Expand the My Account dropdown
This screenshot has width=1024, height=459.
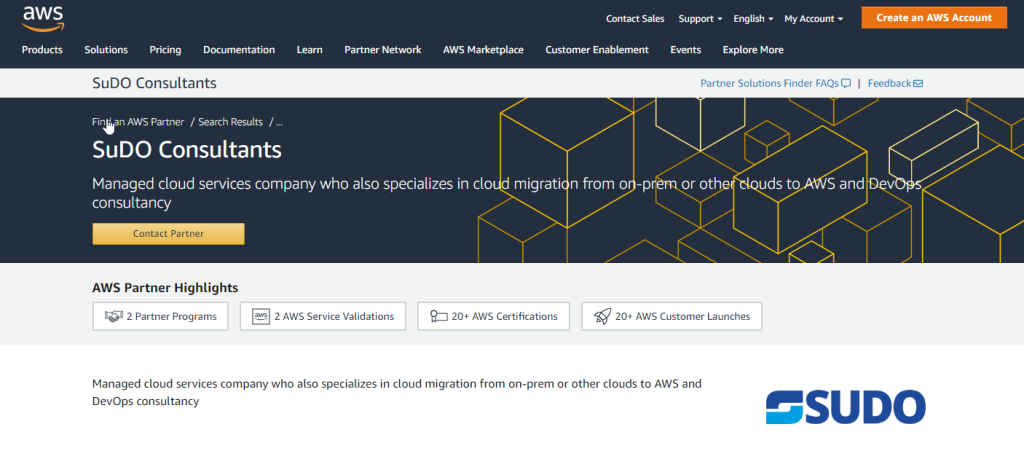click(813, 19)
